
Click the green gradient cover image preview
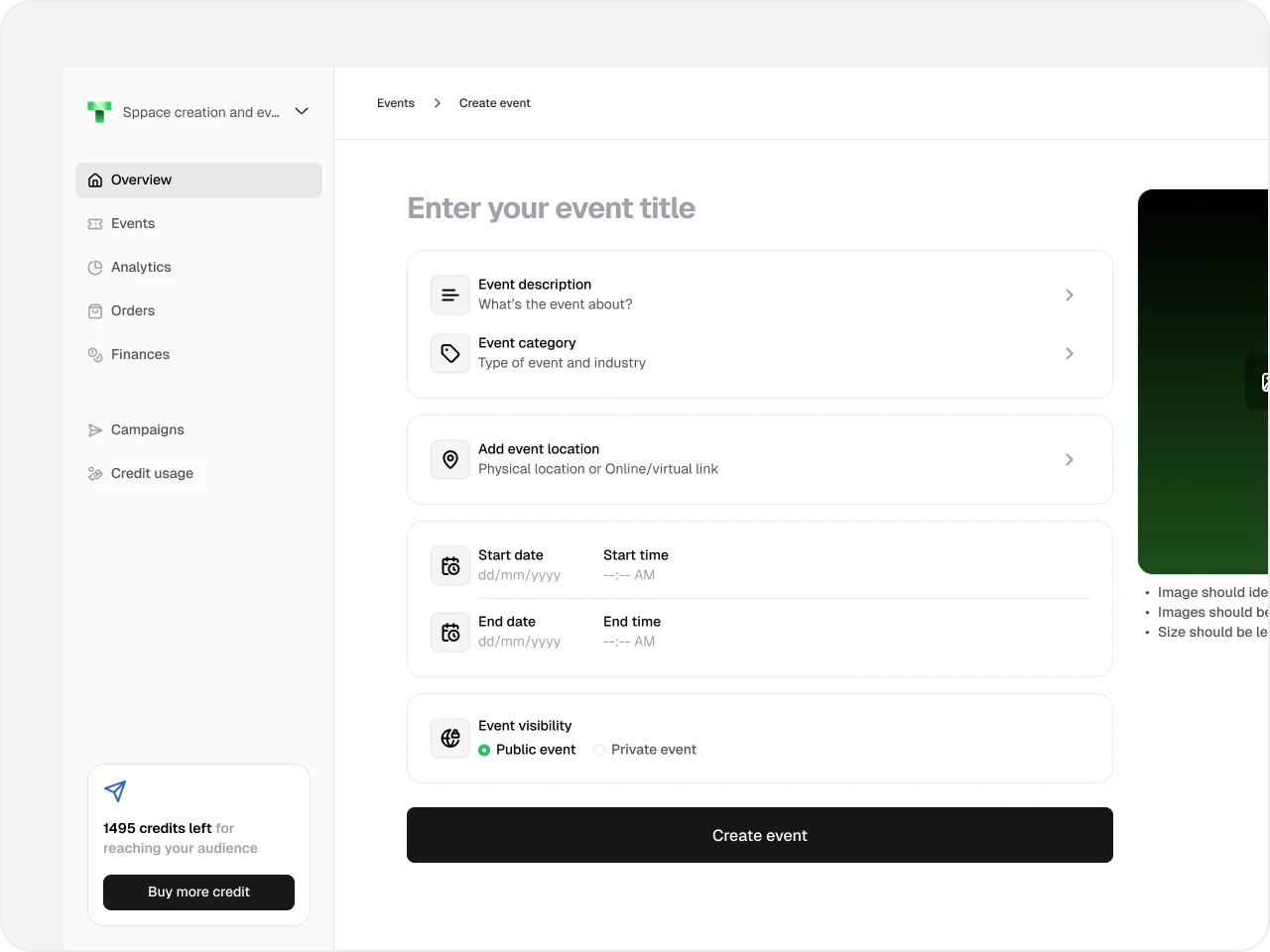1204,382
